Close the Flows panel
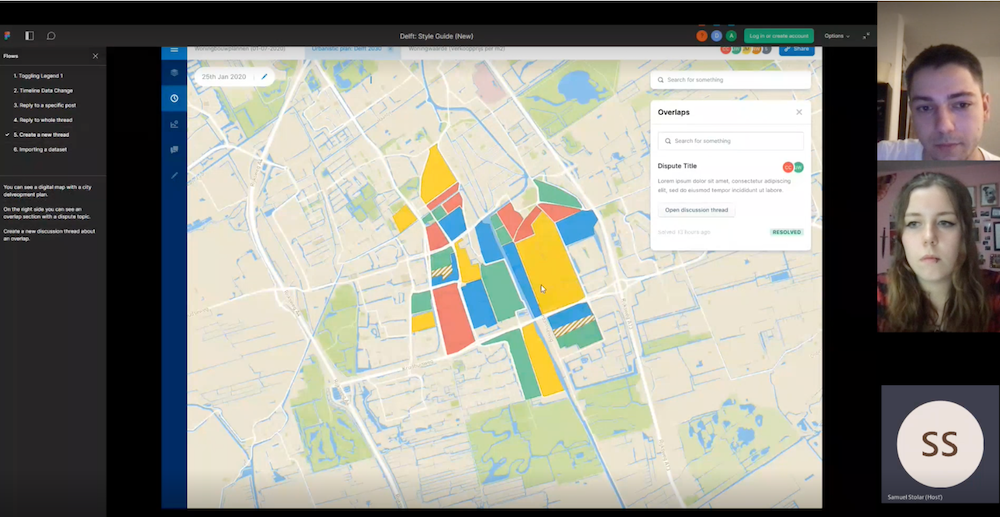 pyautogui.click(x=95, y=56)
